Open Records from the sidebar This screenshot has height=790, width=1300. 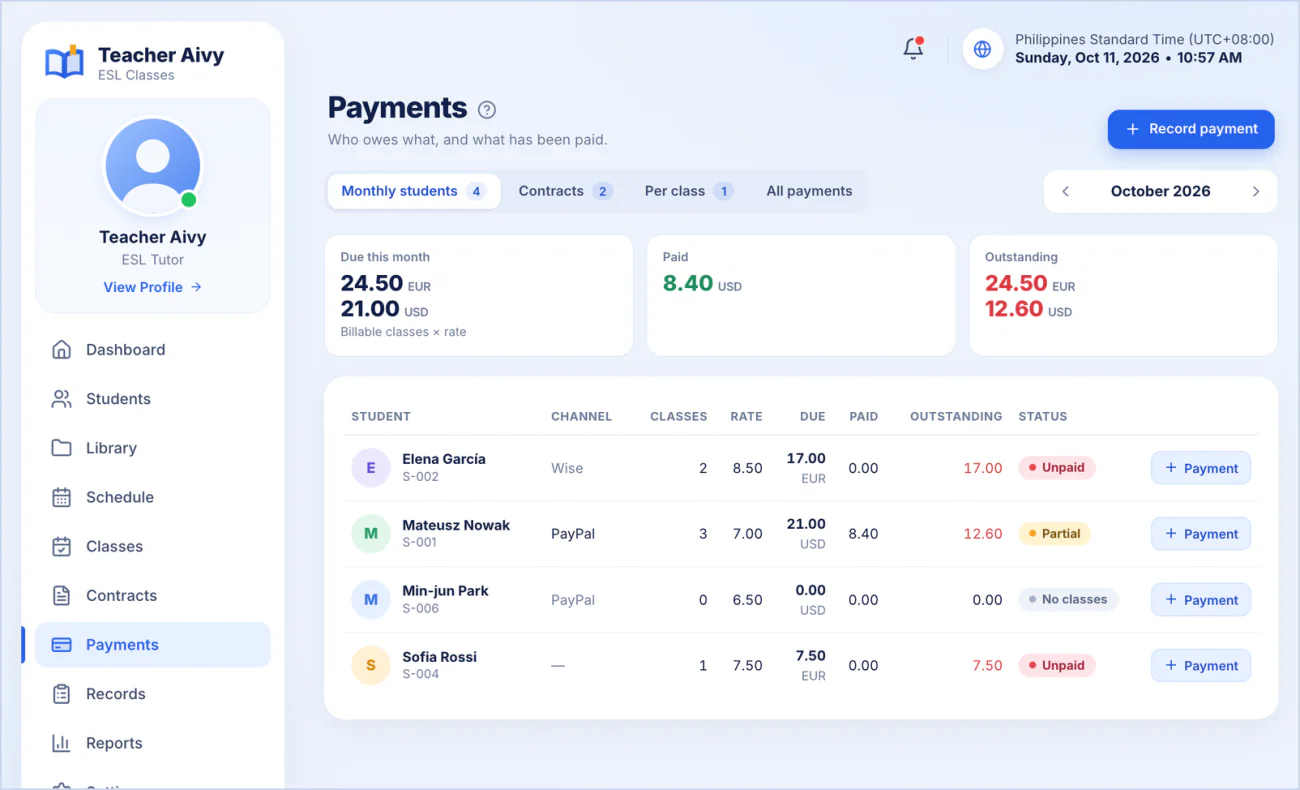[x=153, y=694]
